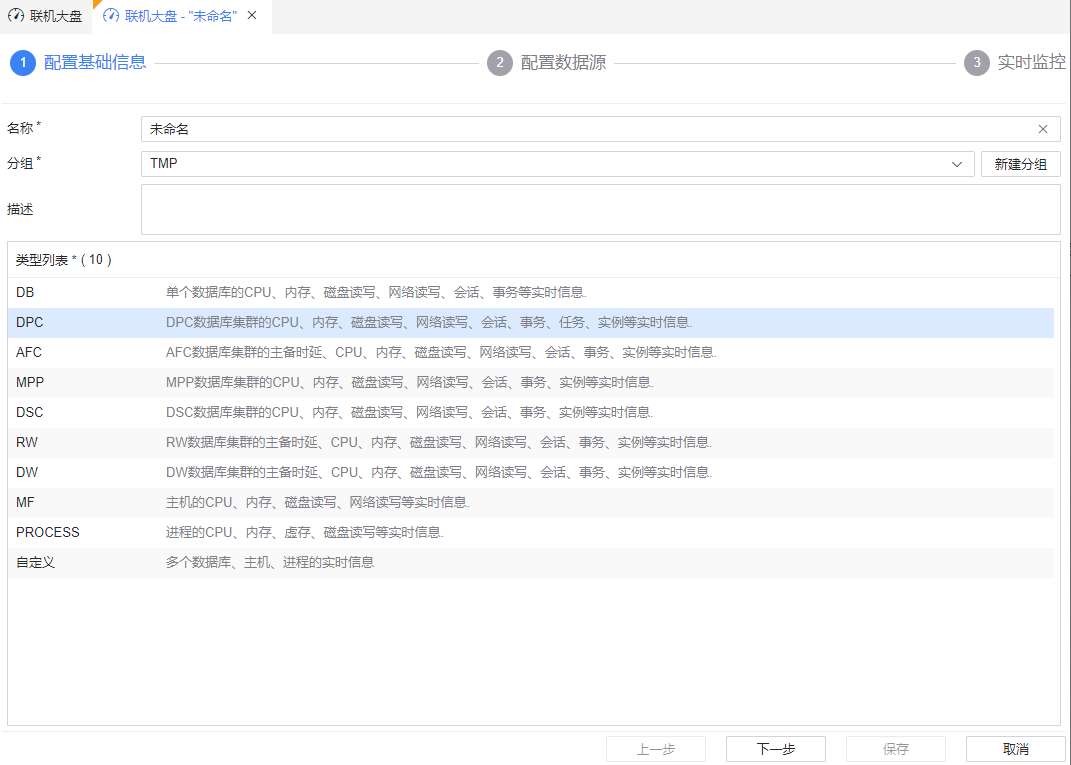Click the 保存 button
Viewport: 1071px width, 765px height.
click(895, 749)
